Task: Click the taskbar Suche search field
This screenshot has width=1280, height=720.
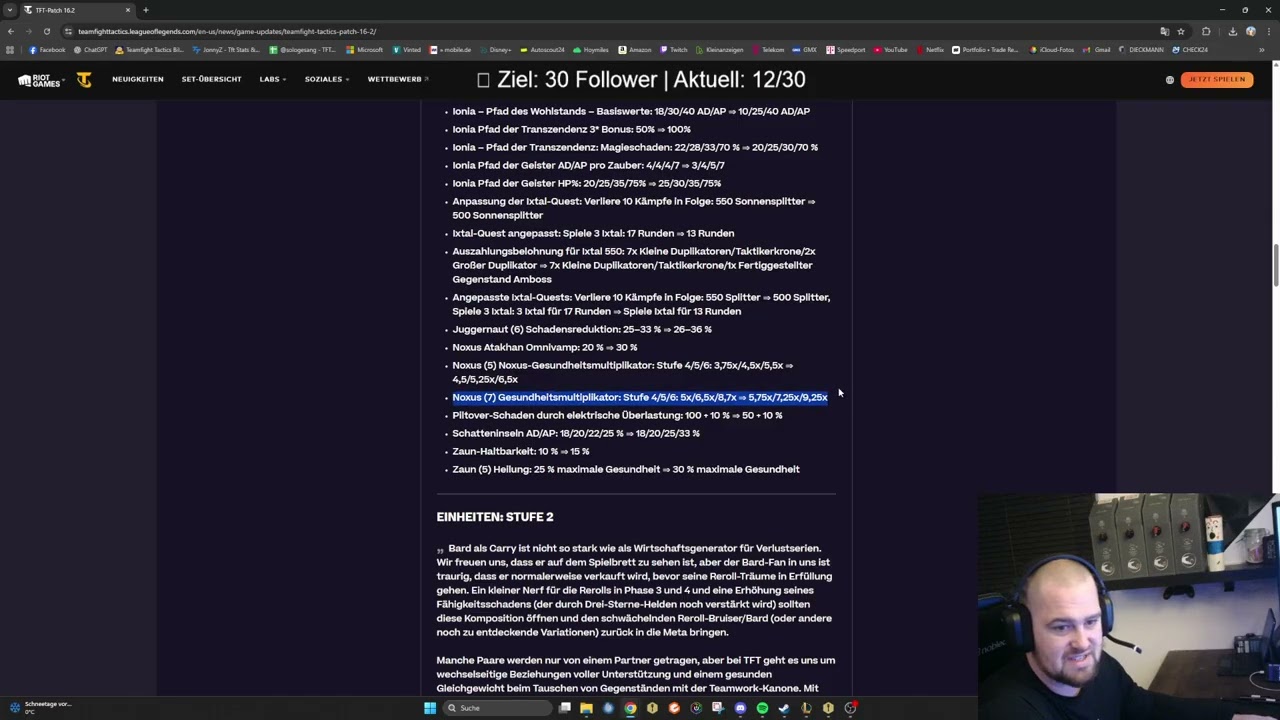Action: pyautogui.click(x=496, y=708)
